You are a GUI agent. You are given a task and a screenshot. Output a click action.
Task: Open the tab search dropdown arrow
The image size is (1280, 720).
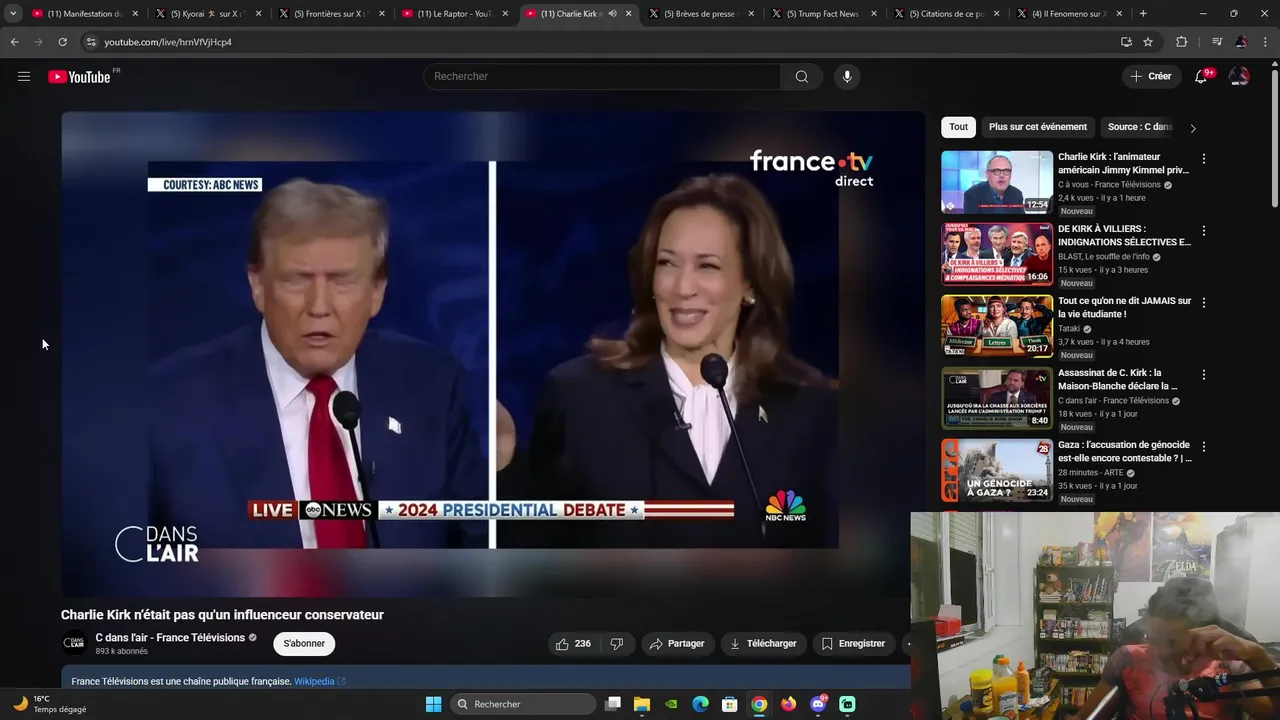pyautogui.click(x=13, y=14)
